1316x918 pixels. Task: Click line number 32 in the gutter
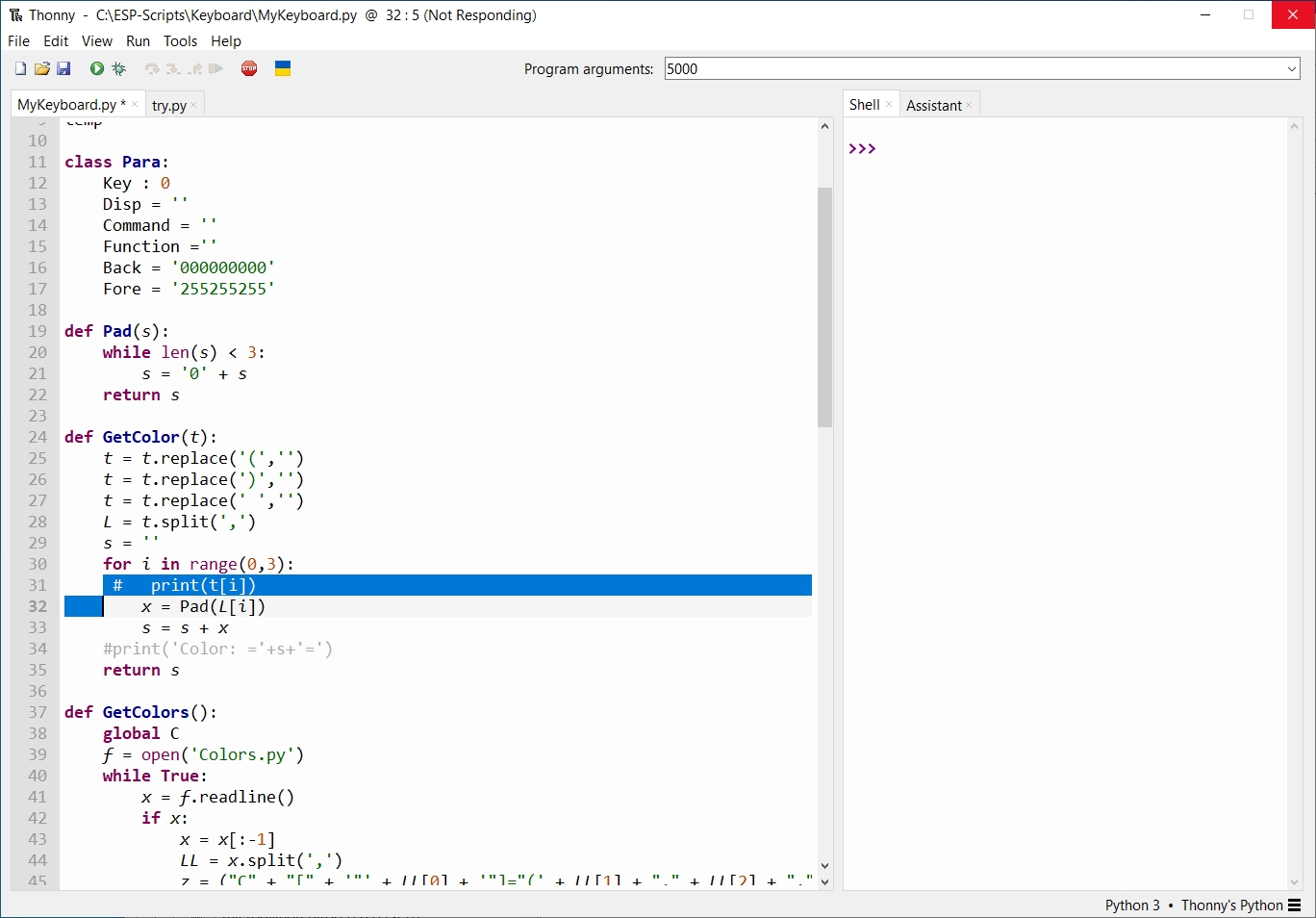[x=38, y=606]
